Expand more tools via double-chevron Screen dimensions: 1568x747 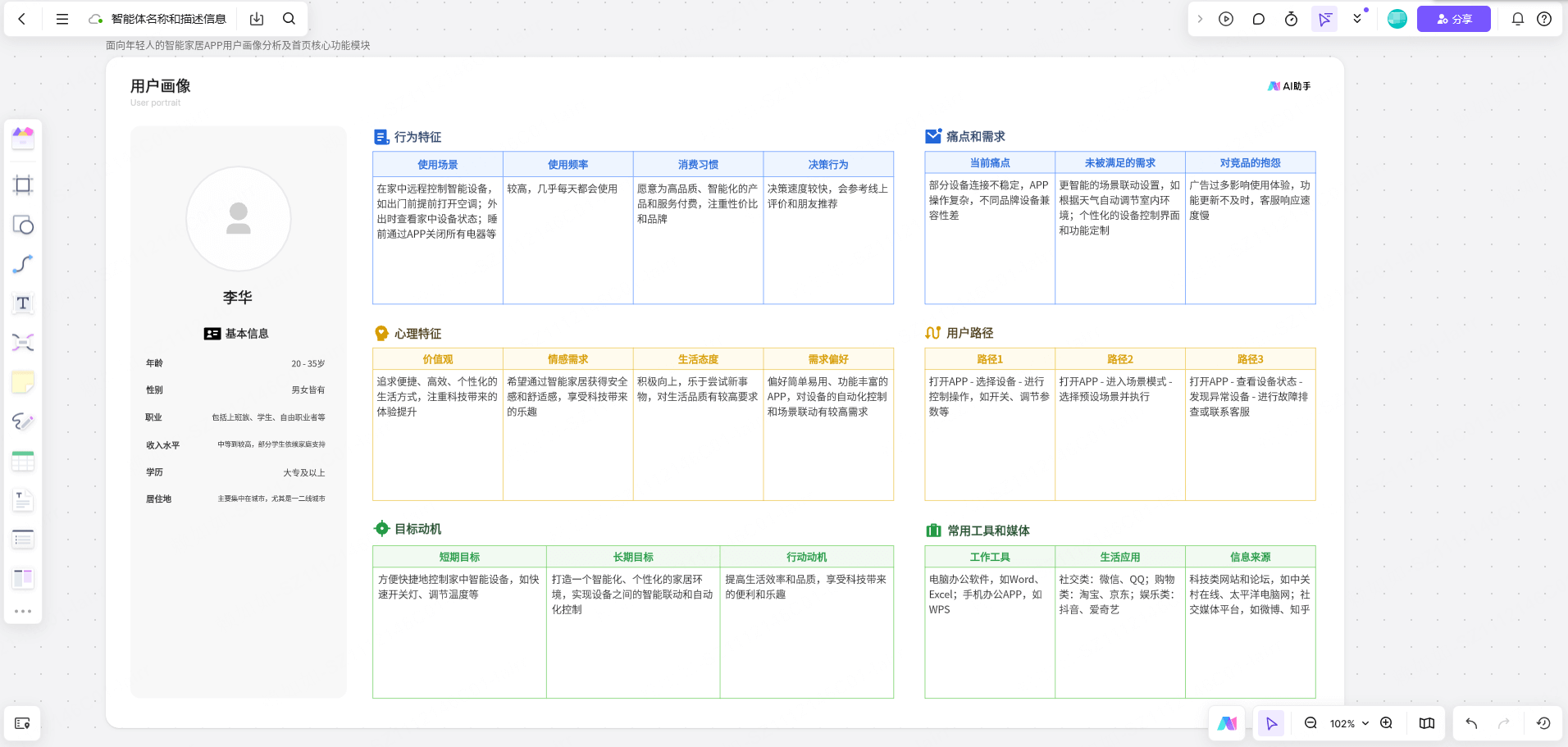click(x=1357, y=19)
